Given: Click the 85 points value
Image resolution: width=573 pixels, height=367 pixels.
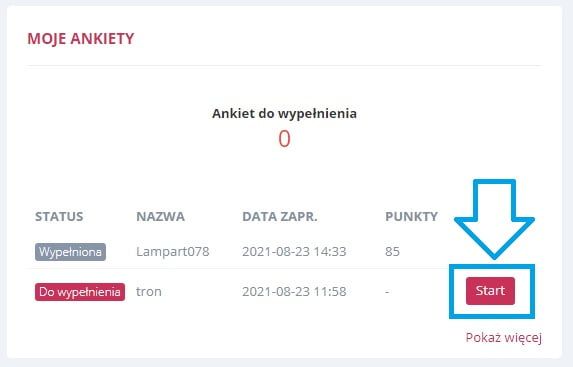Looking at the screenshot, I should pos(392,251).
